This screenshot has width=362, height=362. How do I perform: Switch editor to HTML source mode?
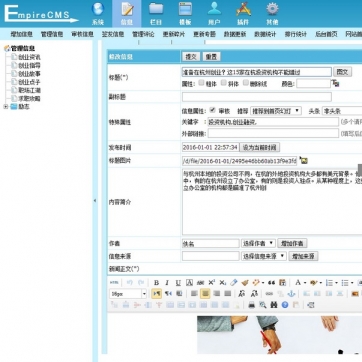tap(114, 283)
